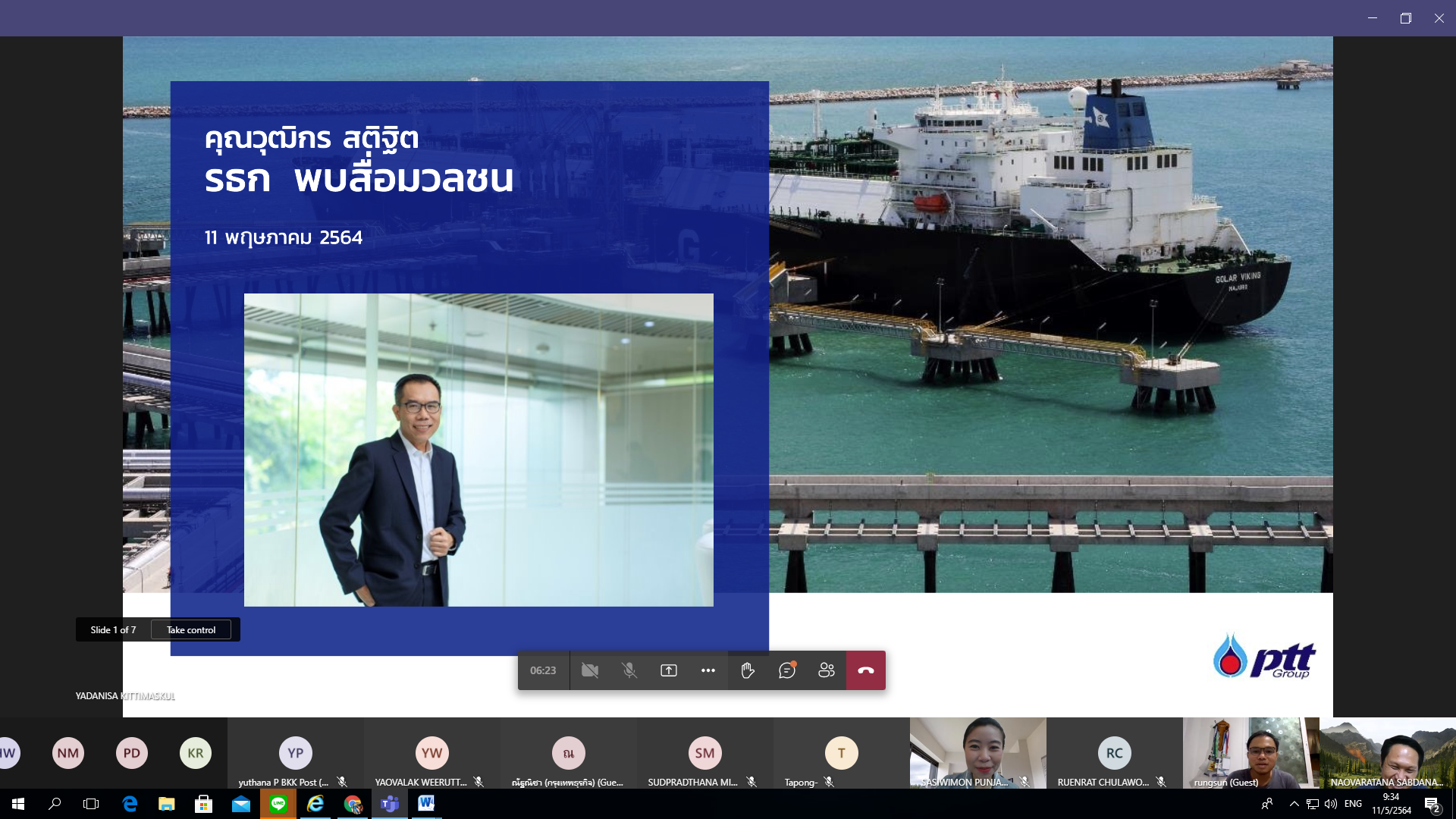This screenshot has width=1456, height=819.
Task: Expand the hidden system tray icons
Action: pos(1294,804)
